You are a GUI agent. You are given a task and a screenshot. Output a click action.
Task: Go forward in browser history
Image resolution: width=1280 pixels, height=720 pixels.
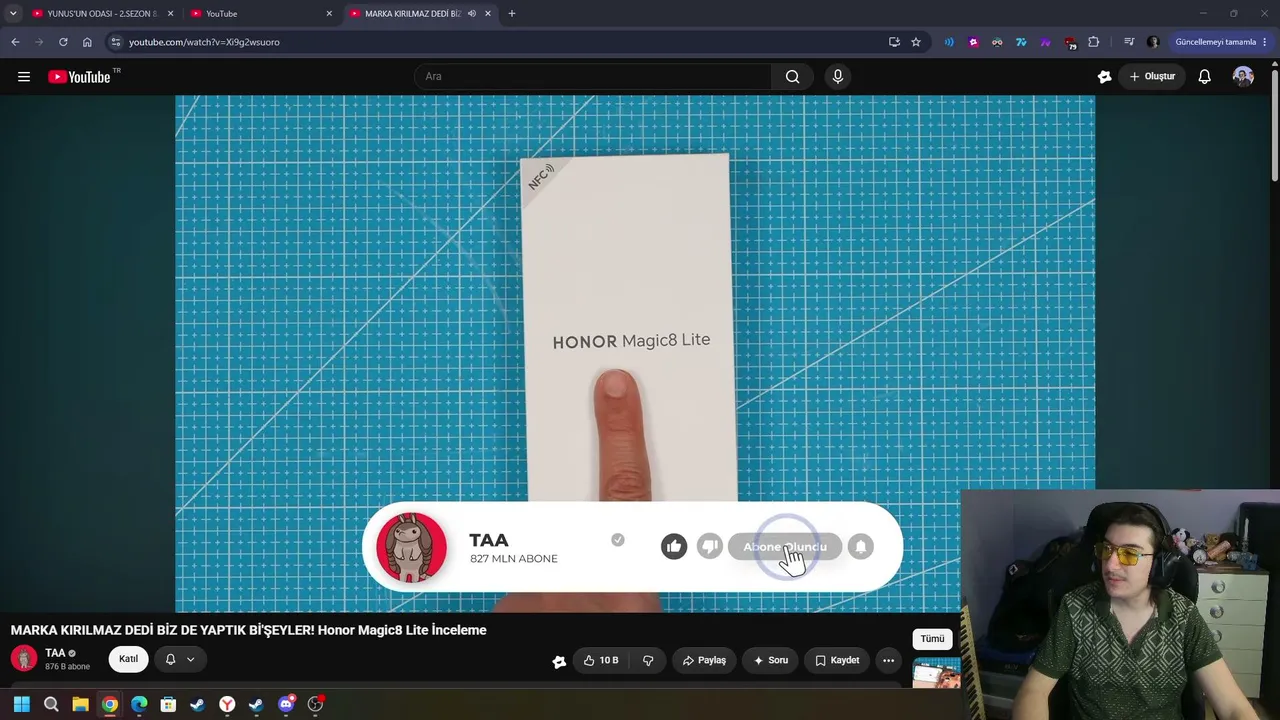click(39, 42)
